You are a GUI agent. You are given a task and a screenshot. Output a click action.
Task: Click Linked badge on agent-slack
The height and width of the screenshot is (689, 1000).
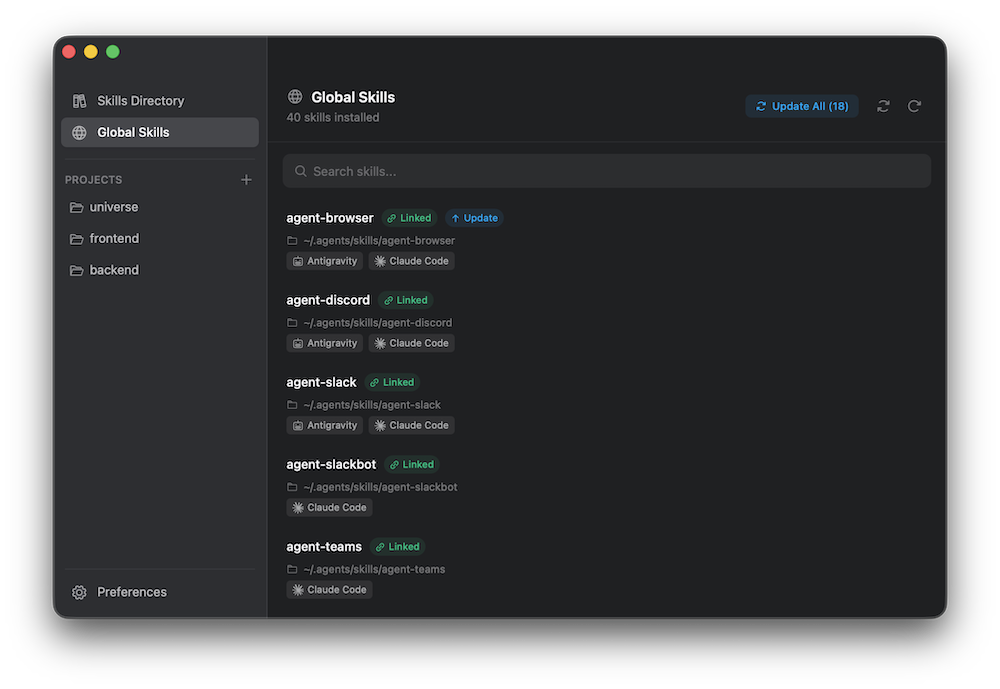point(392,383)
